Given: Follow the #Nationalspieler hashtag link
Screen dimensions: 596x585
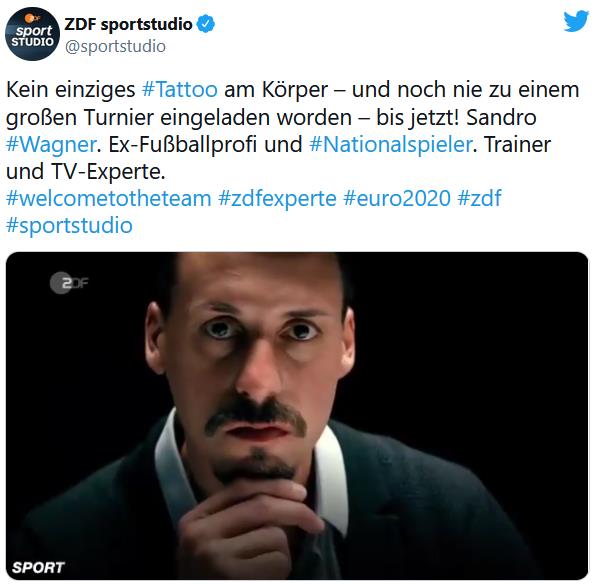Looking at the screenshot, I should [x=391, y=144].
